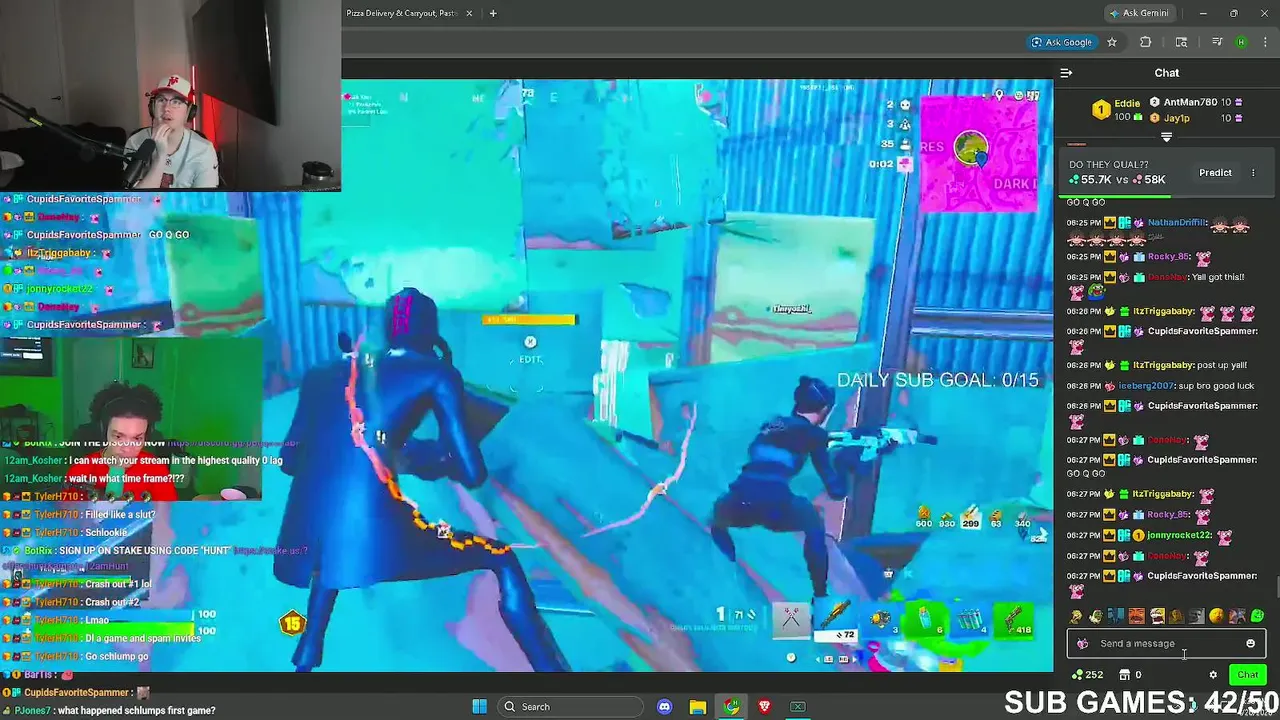The image size is (1280, 720).
Task: Click the yellow health bar above the player
Action: [x=529, y=320]
